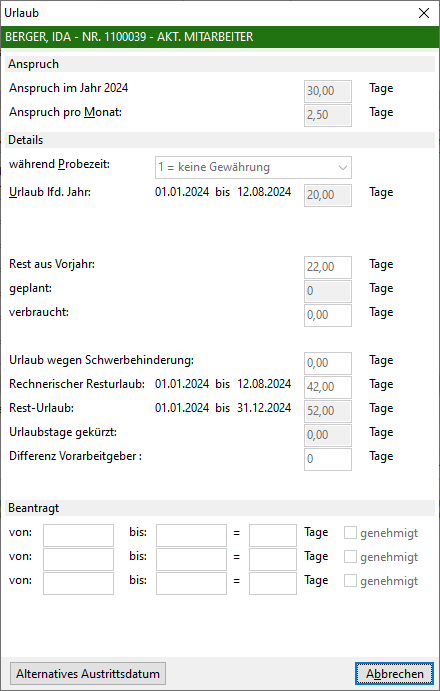Select the verbraucht days field
This screenshot has height=691, width=440.
click(x=328, y=315)
